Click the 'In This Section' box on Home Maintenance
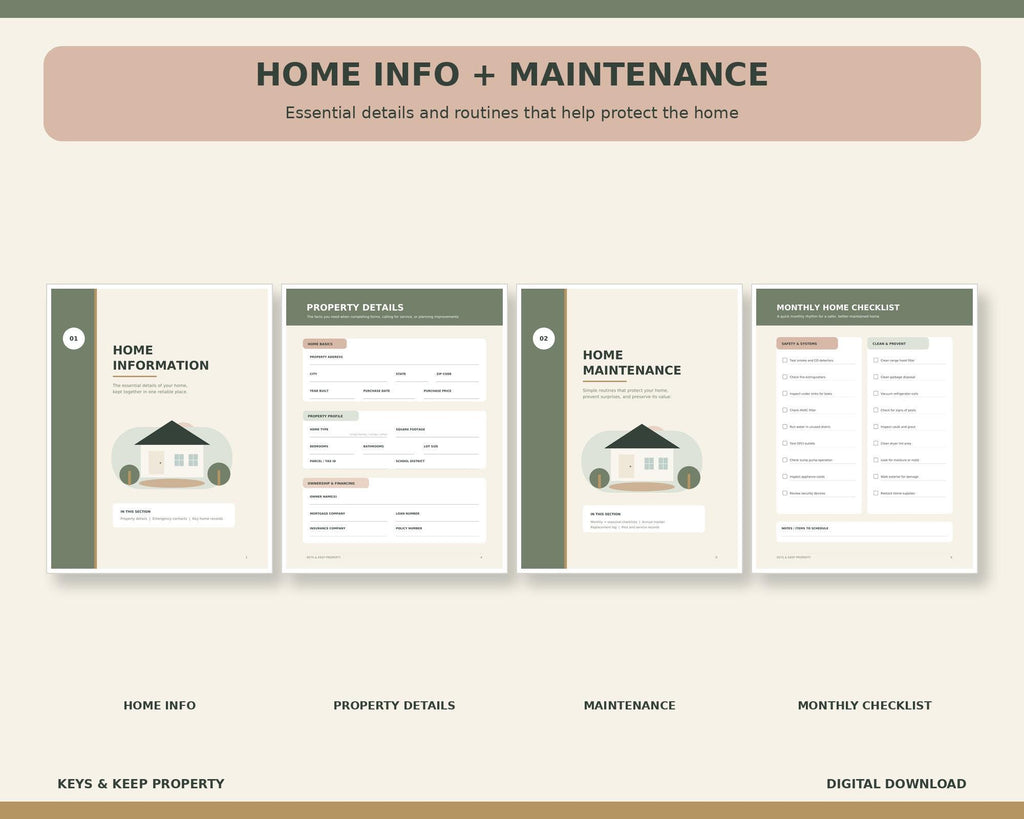This screenshot has height=819, width=1024. pos(644,519)
